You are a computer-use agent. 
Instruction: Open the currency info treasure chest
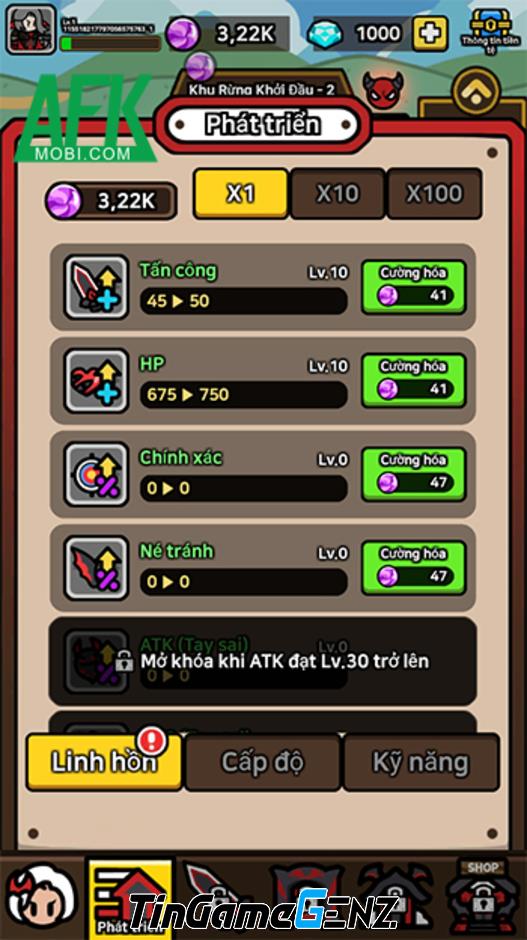coord(490,31)
